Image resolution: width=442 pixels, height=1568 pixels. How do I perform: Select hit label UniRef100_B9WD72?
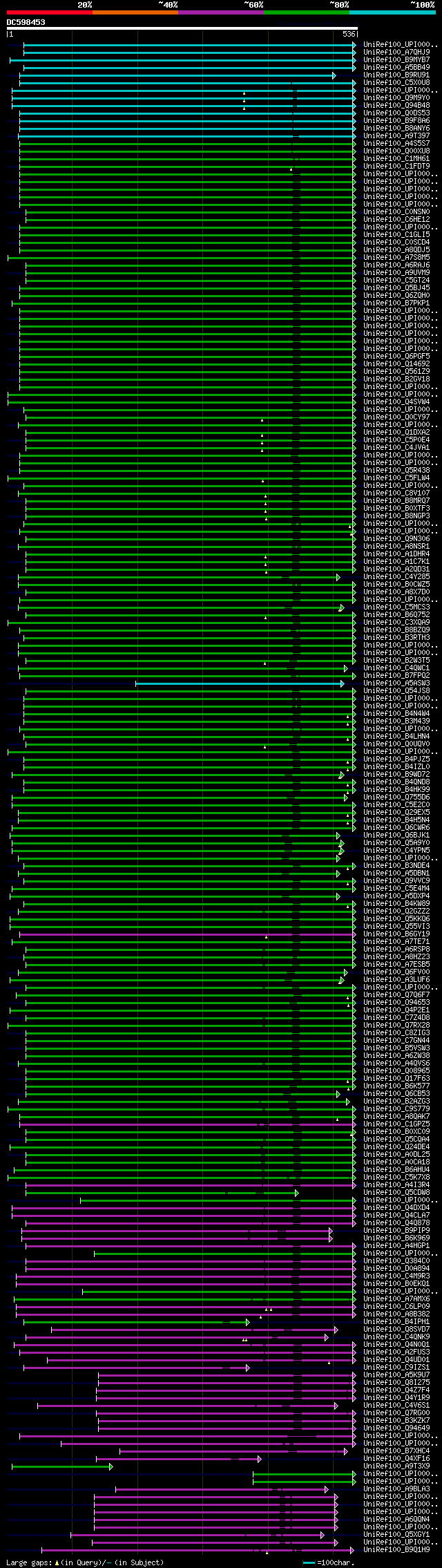click(x=396, y=775)
